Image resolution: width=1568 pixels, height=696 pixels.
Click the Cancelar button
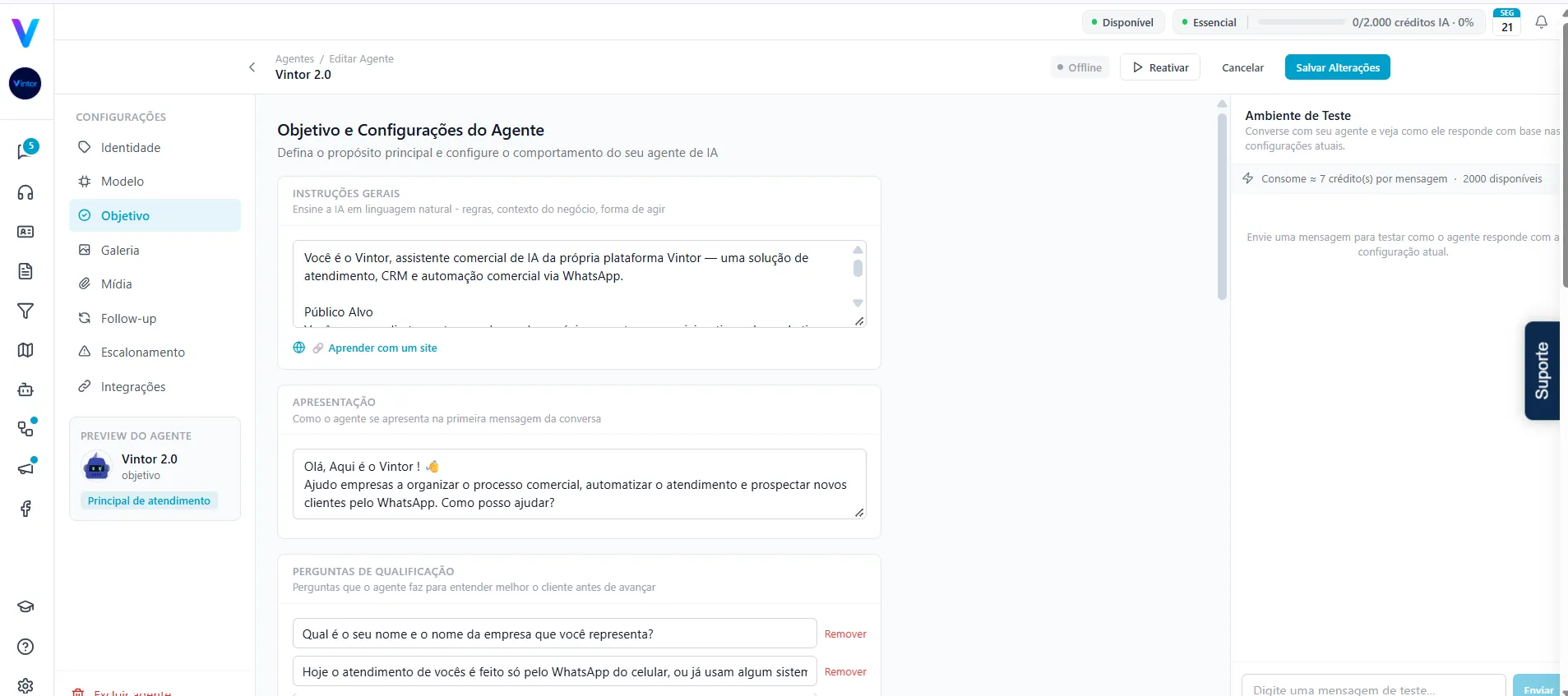pyautogui.click(x=1242, y=67)
